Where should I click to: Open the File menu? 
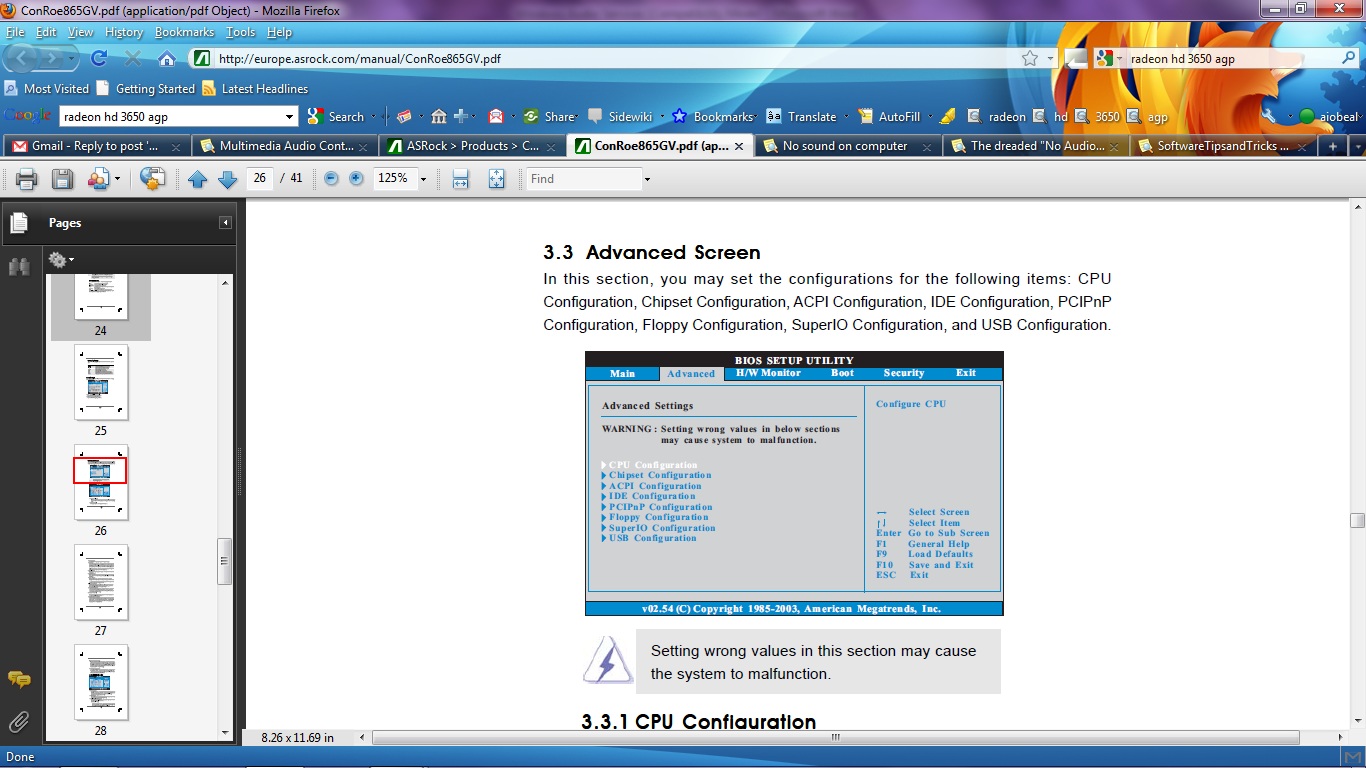coord(16,32)
